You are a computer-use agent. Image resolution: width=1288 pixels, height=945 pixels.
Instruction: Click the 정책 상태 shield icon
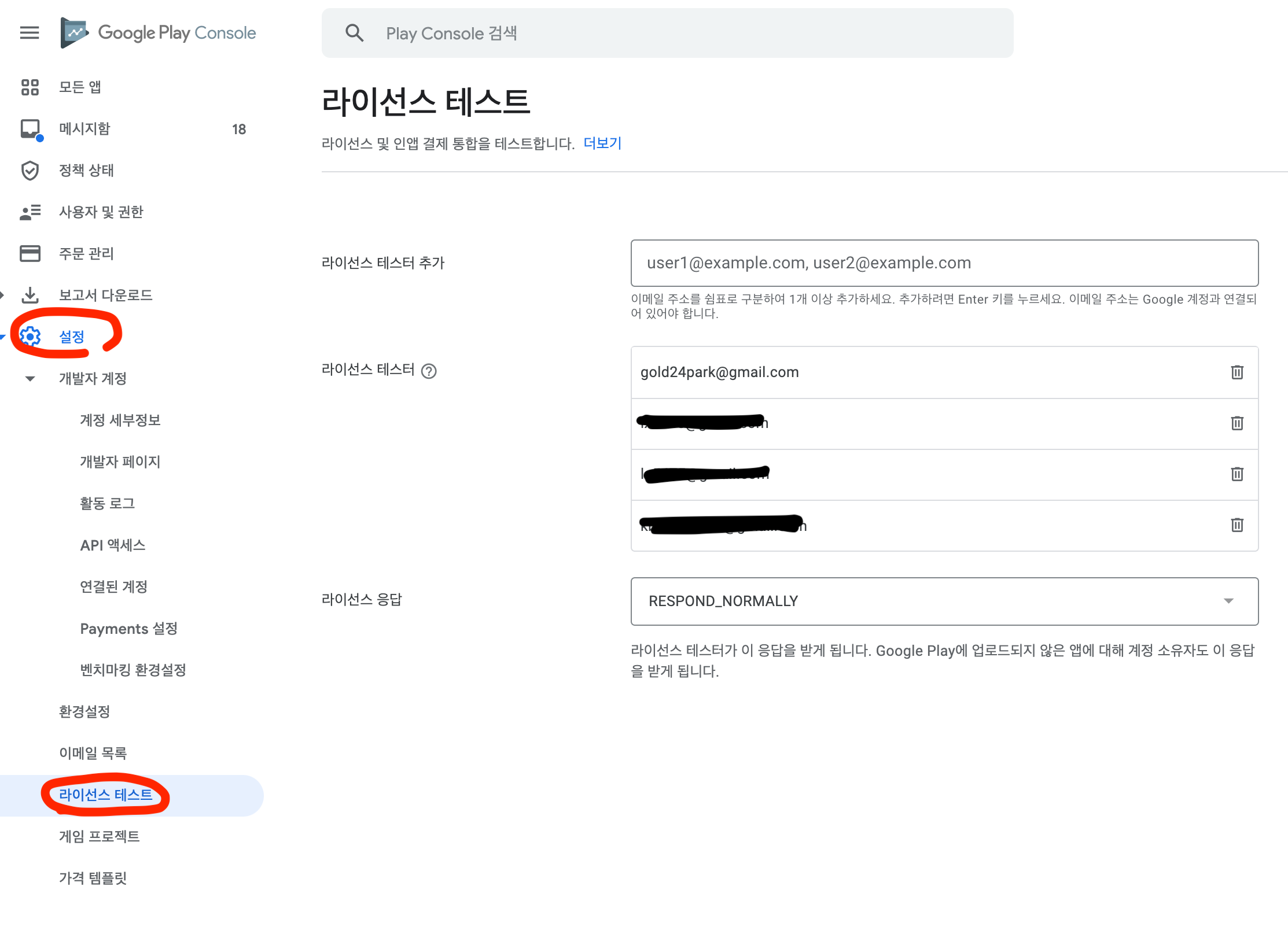30,170
